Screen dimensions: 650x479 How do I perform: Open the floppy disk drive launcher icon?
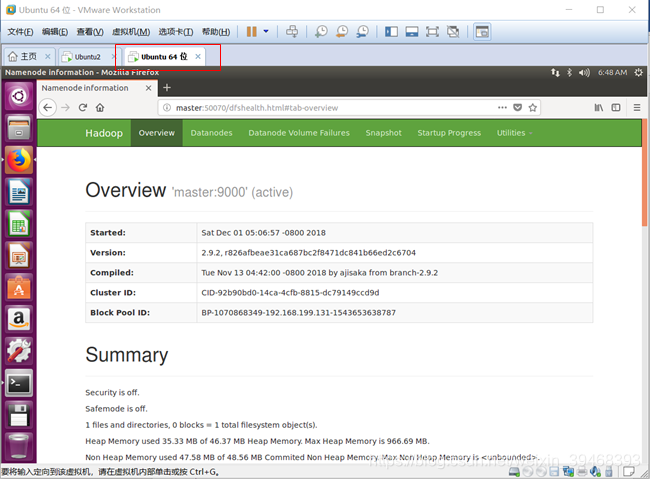[19, 415]
